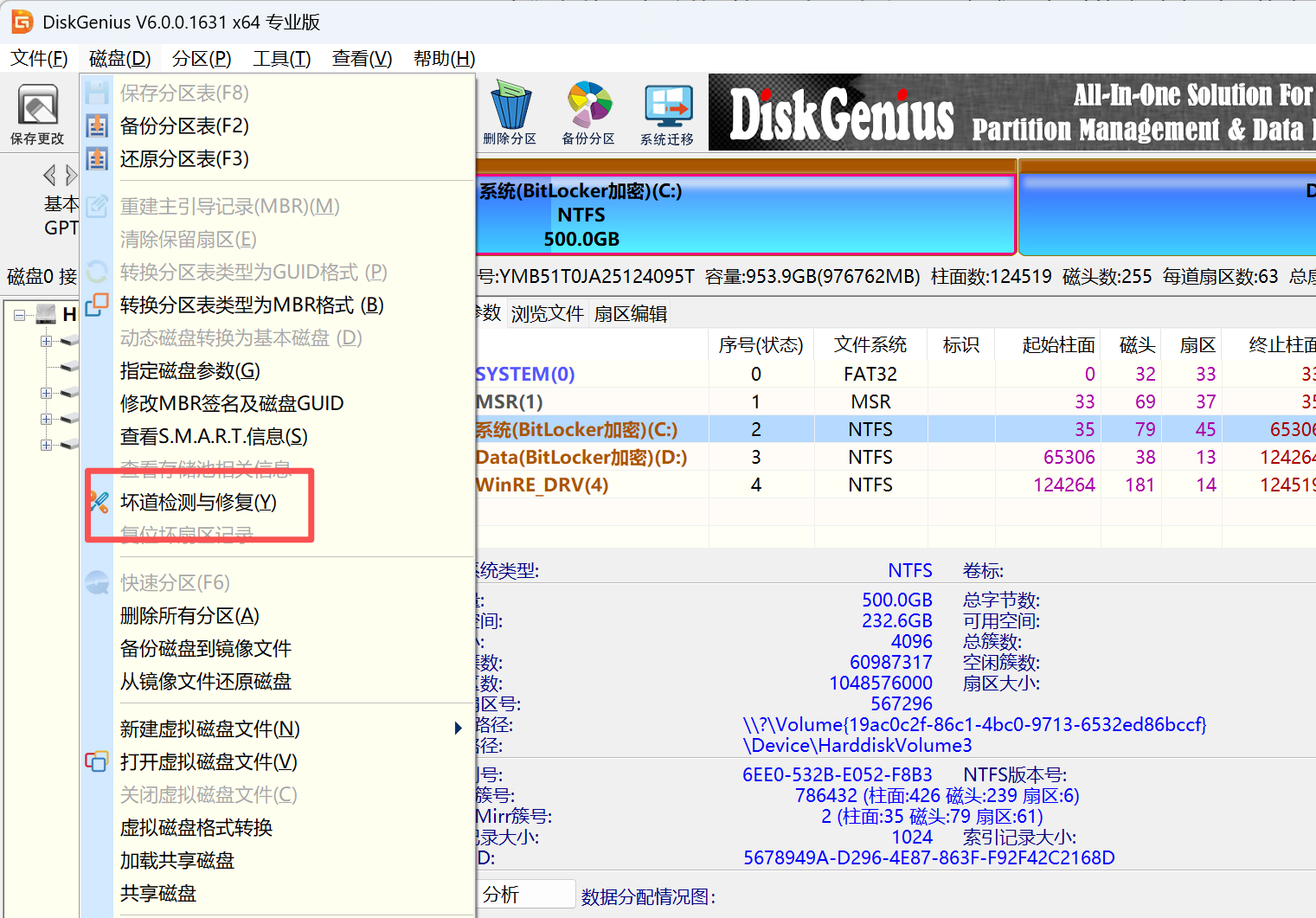The image size is (1316, 918).
Task: Click the volume GUID path text
Action: pyautogui.click(x=974, y=724)
